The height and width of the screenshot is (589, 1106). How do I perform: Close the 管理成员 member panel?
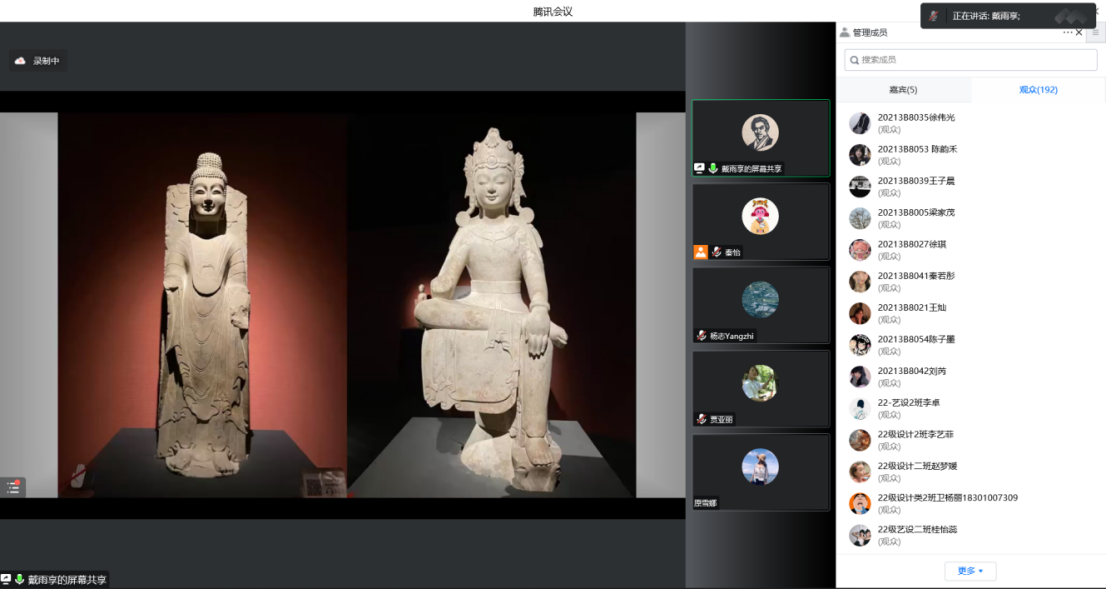pos(1079,32)
